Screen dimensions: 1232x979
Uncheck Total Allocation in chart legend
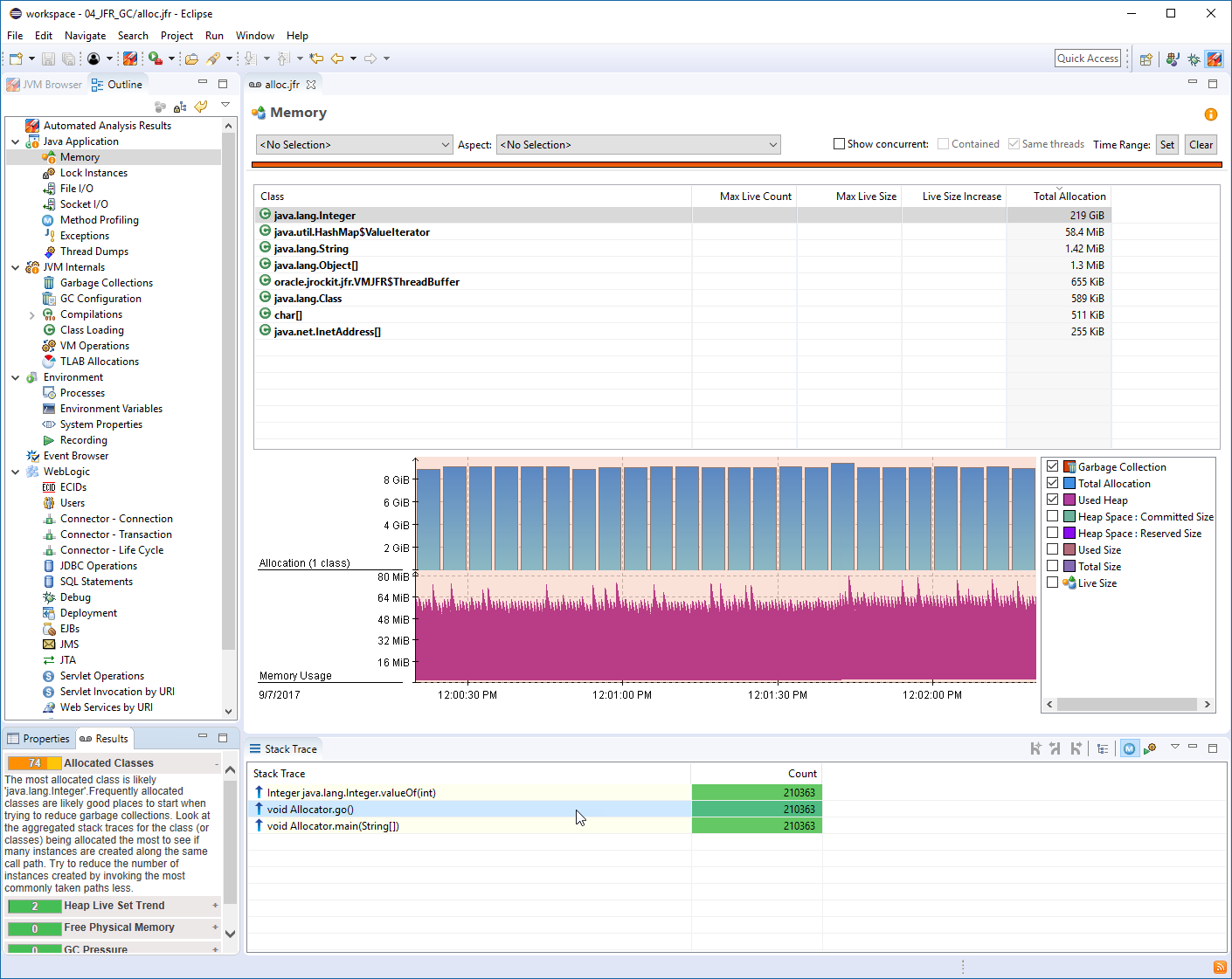click(x=1053, y=483)
